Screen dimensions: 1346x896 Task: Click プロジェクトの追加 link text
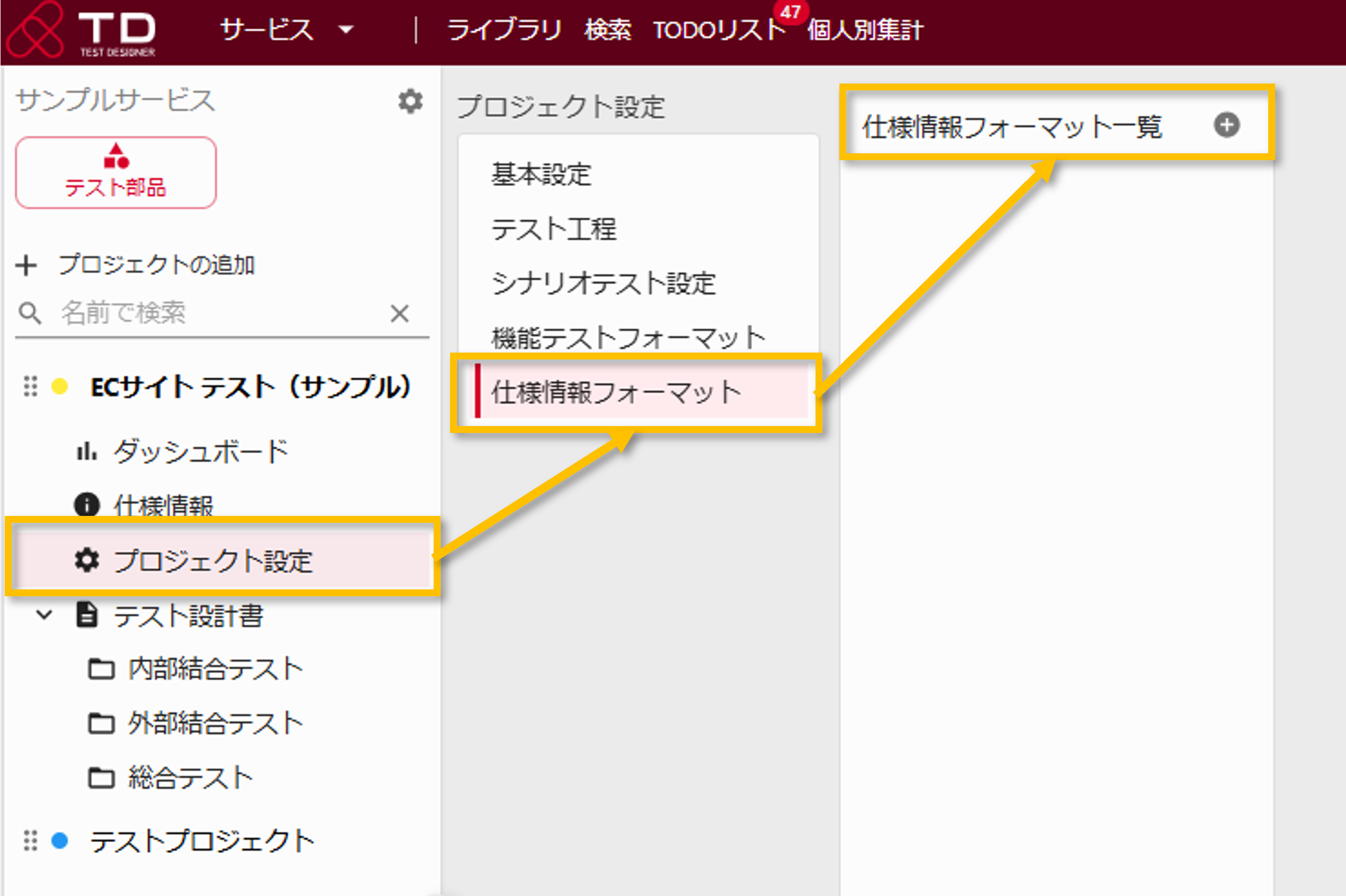pyautogui.click(x=156, y=265)
